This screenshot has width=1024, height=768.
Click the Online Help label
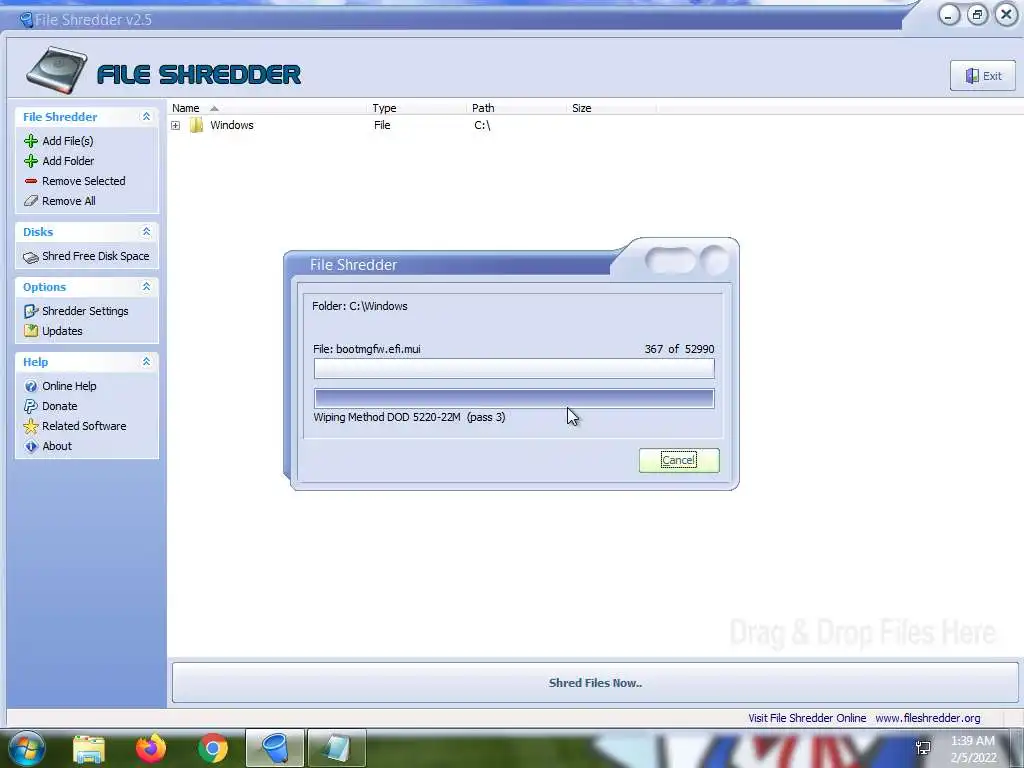[69, 386]
